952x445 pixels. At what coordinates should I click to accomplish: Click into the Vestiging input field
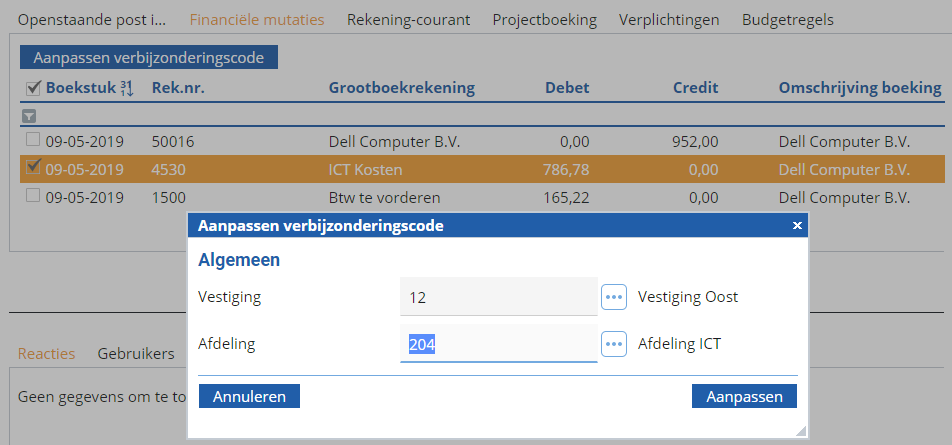498,297
